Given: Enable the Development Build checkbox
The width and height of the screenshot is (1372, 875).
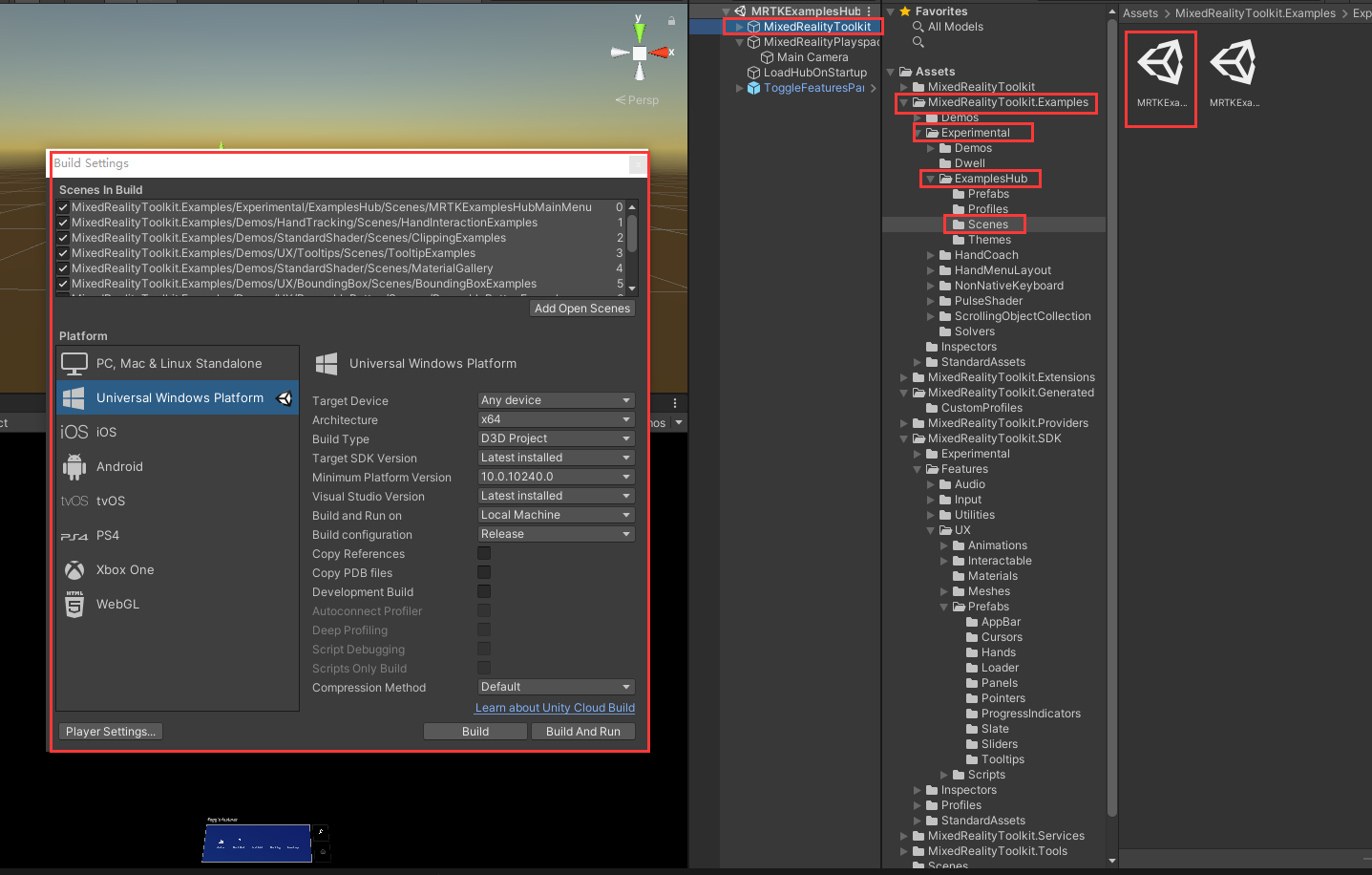Looking at the screenshot, I should (x=483, y=591).
